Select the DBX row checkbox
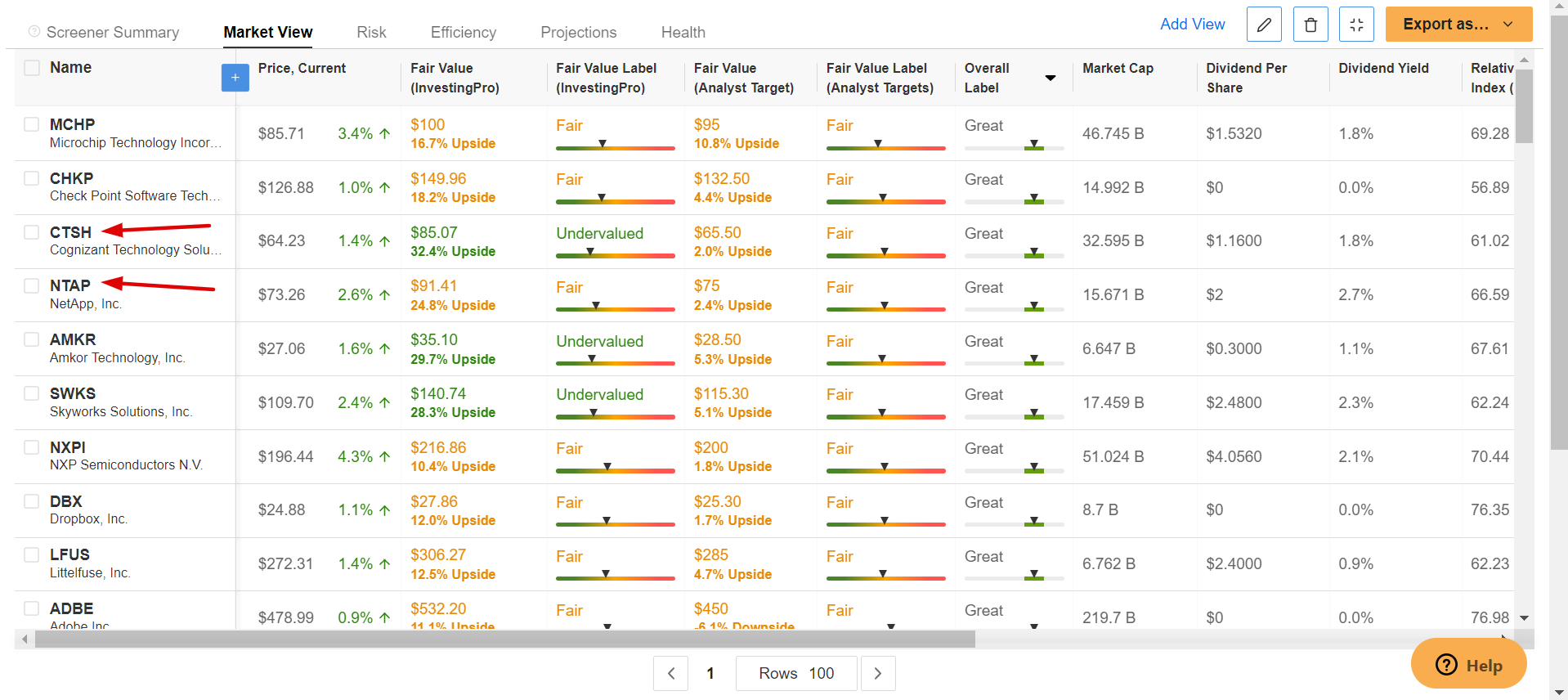Viewport: 1568px width, 700px height. tap(32, 501)
